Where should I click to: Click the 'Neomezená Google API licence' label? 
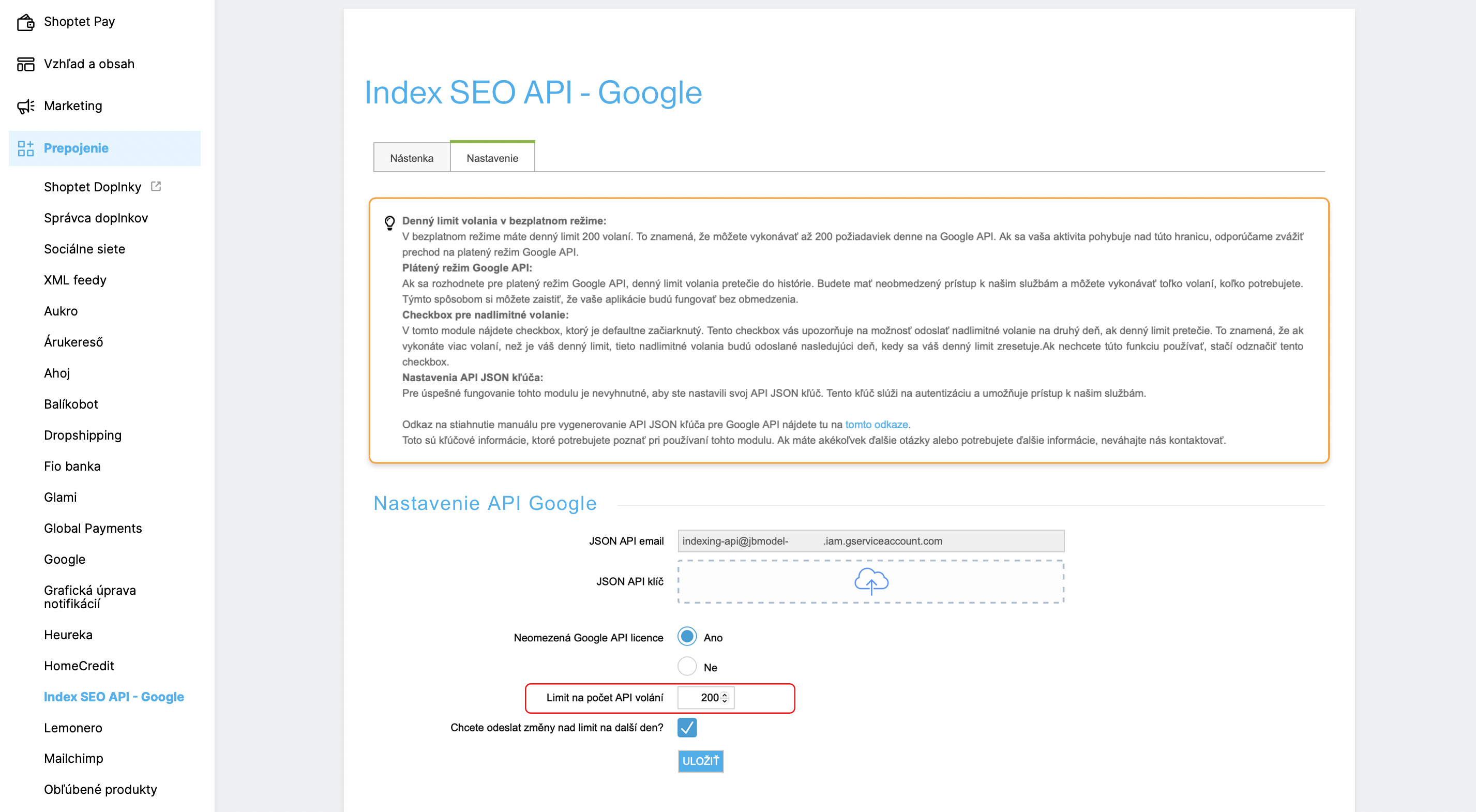click(x=589, y=638)
